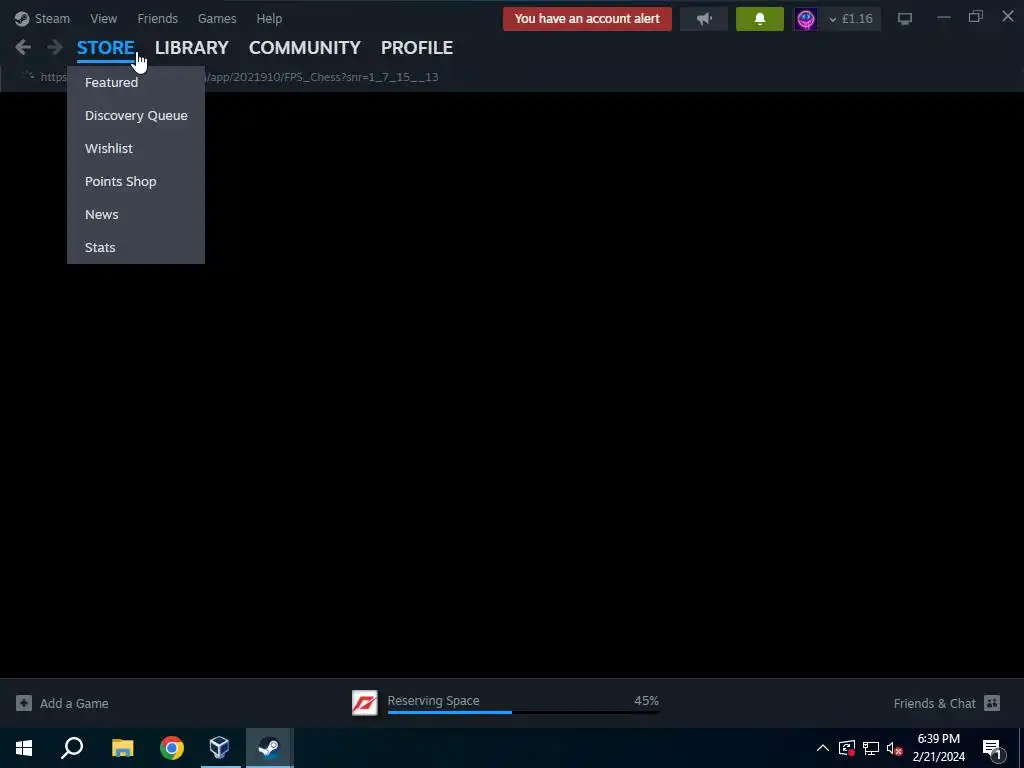Restore down the Steam window
This screenshot has width=1024, height=768.
coord(976,18)
